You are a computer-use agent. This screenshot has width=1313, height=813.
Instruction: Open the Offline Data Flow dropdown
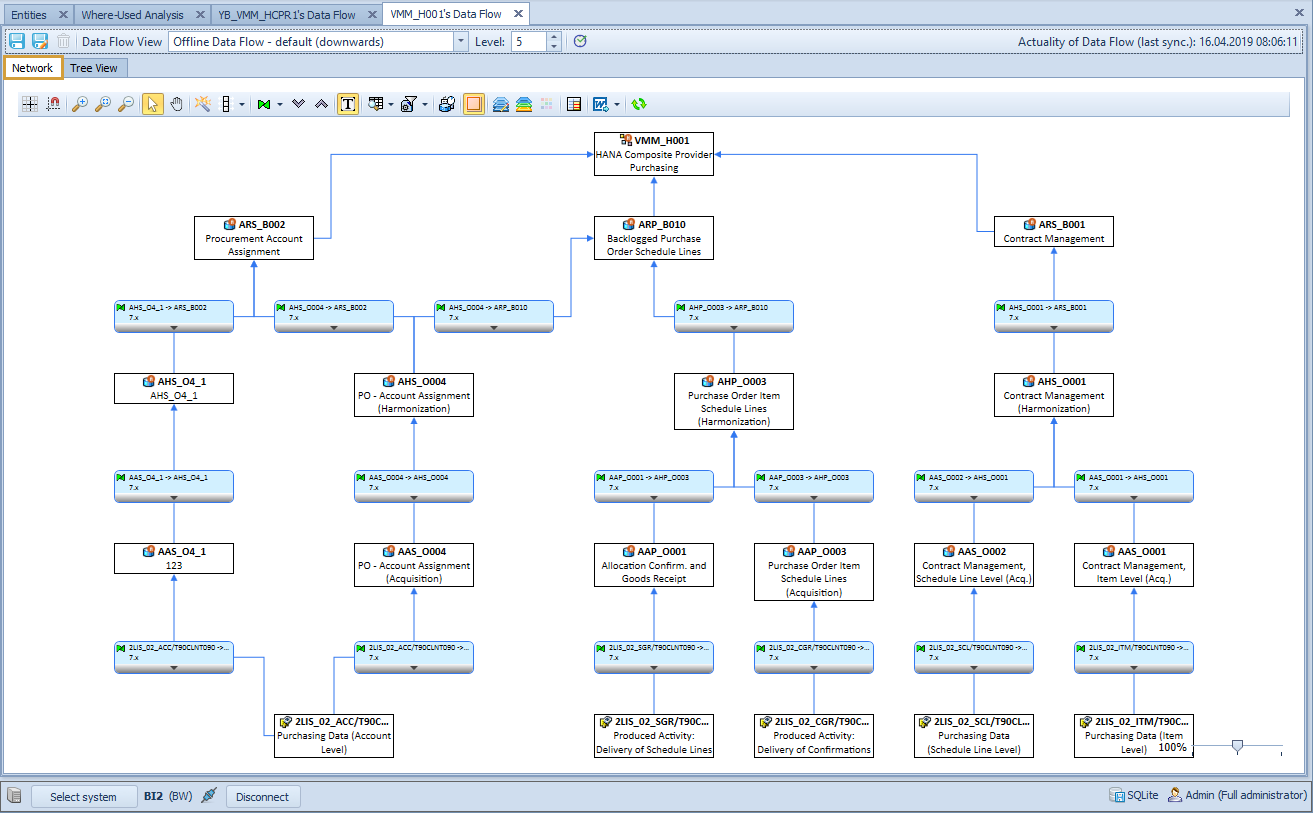(460, 42)
